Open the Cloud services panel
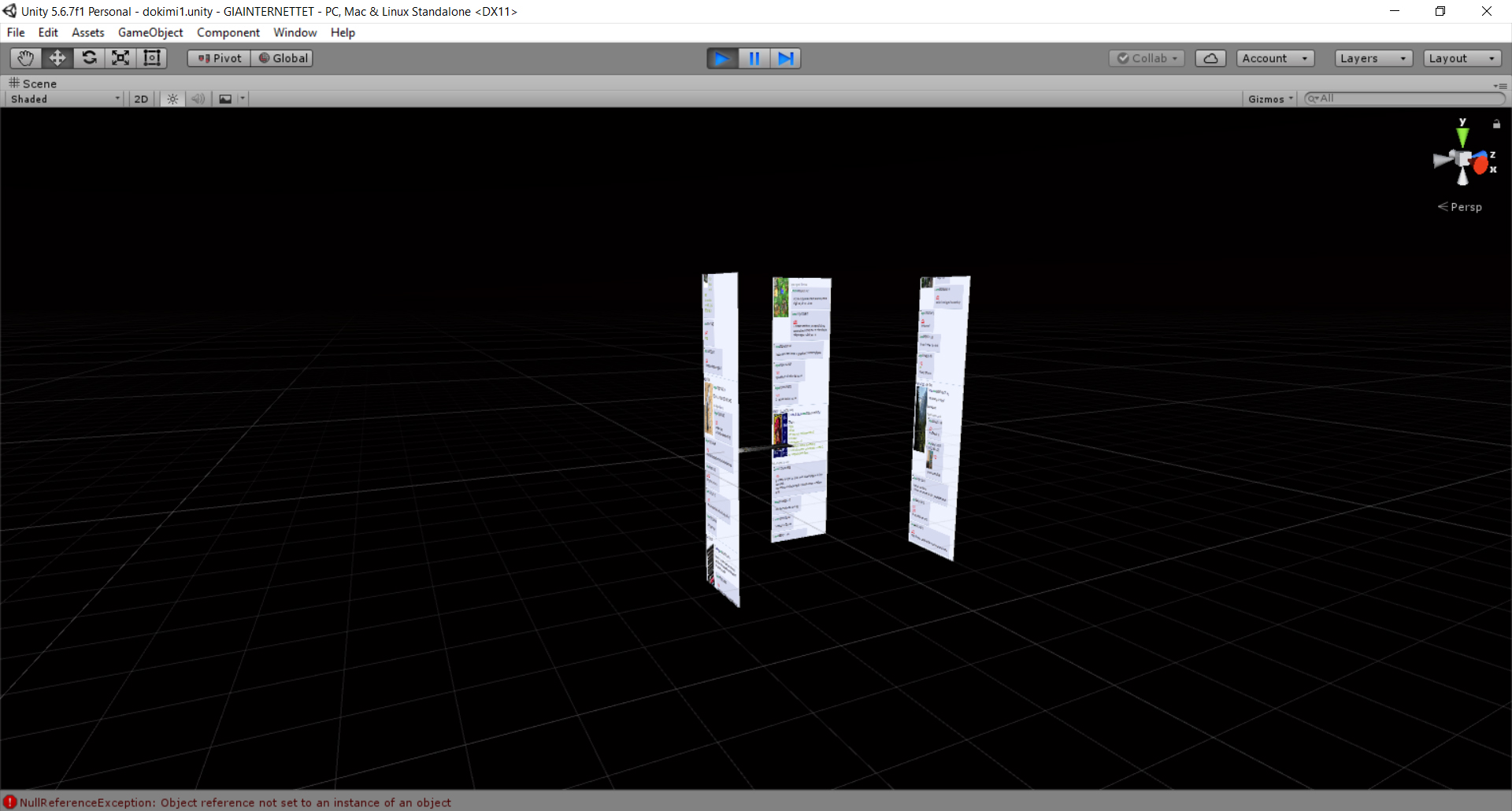The image size is (1512, 811). (1210, 58)
